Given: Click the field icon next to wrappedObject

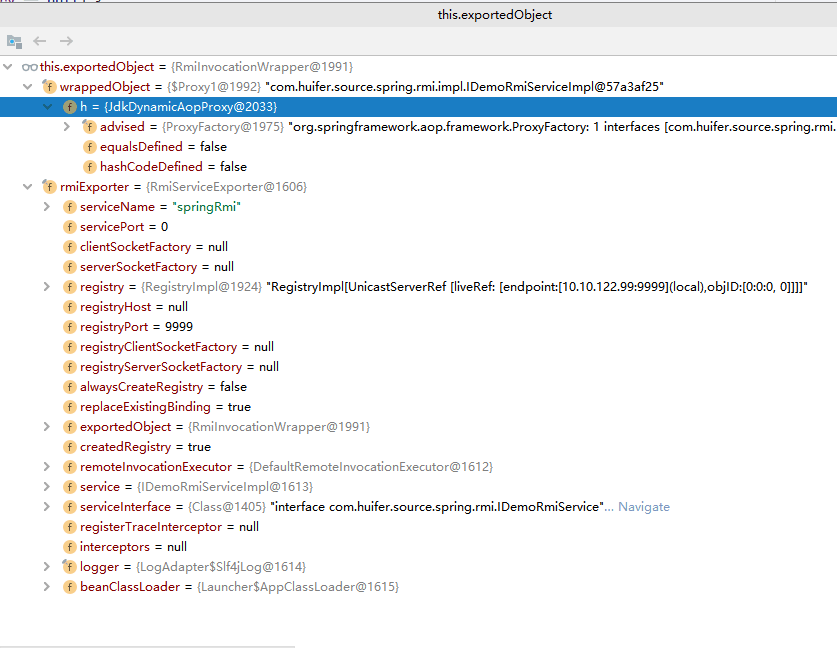Looking at the screenshot, I should [49, 86].
